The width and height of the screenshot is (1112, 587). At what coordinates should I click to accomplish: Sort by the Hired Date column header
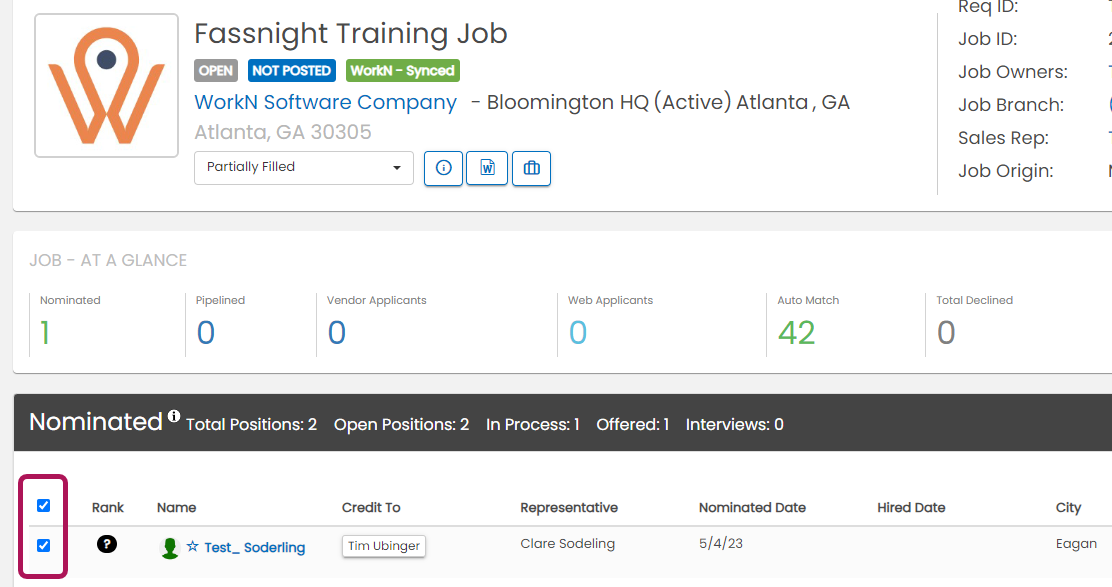(x=911, y=508)
